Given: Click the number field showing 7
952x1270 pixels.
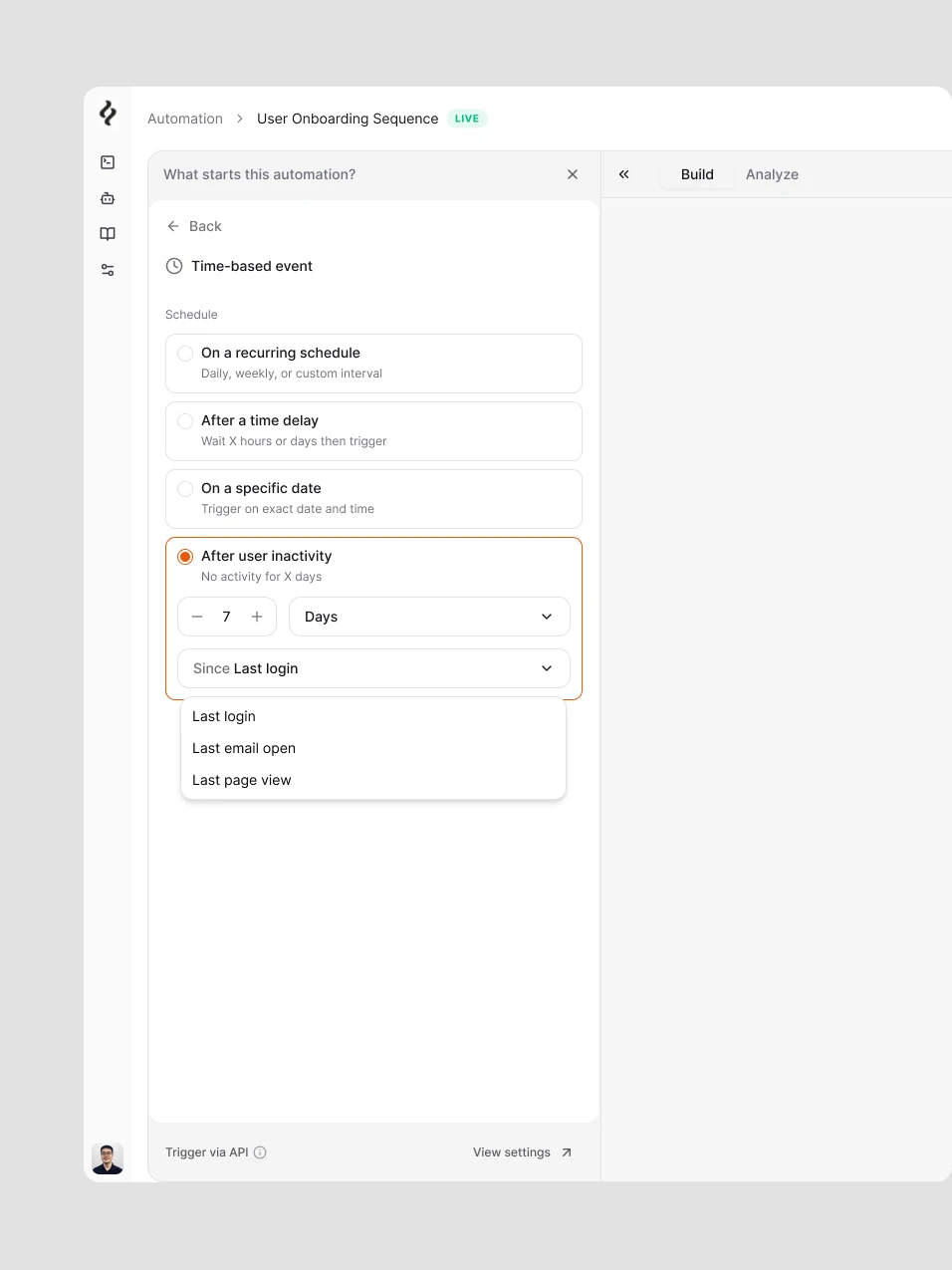Looking at the screenshot, I should click(227, 617).
